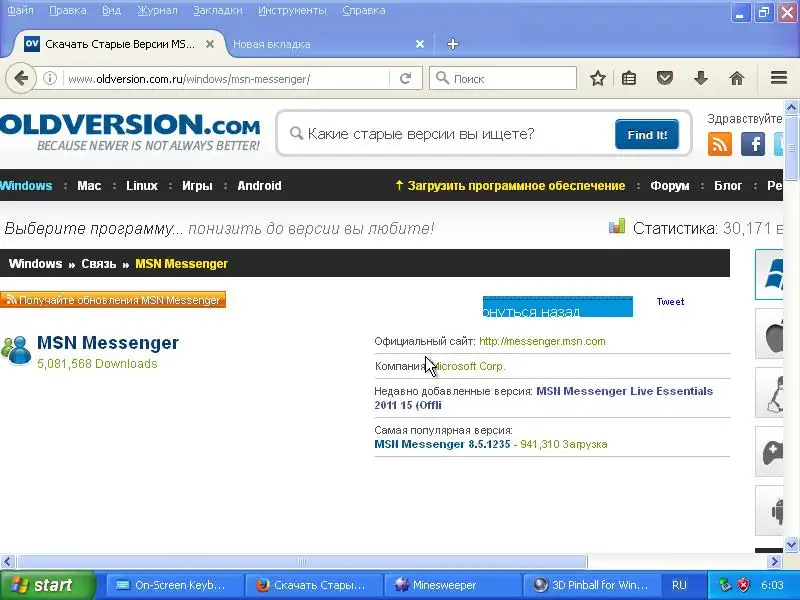800x600 pixels.
Task: Close the 'Скачать Старые Версии MS...' tab
Action: point(210,44)
